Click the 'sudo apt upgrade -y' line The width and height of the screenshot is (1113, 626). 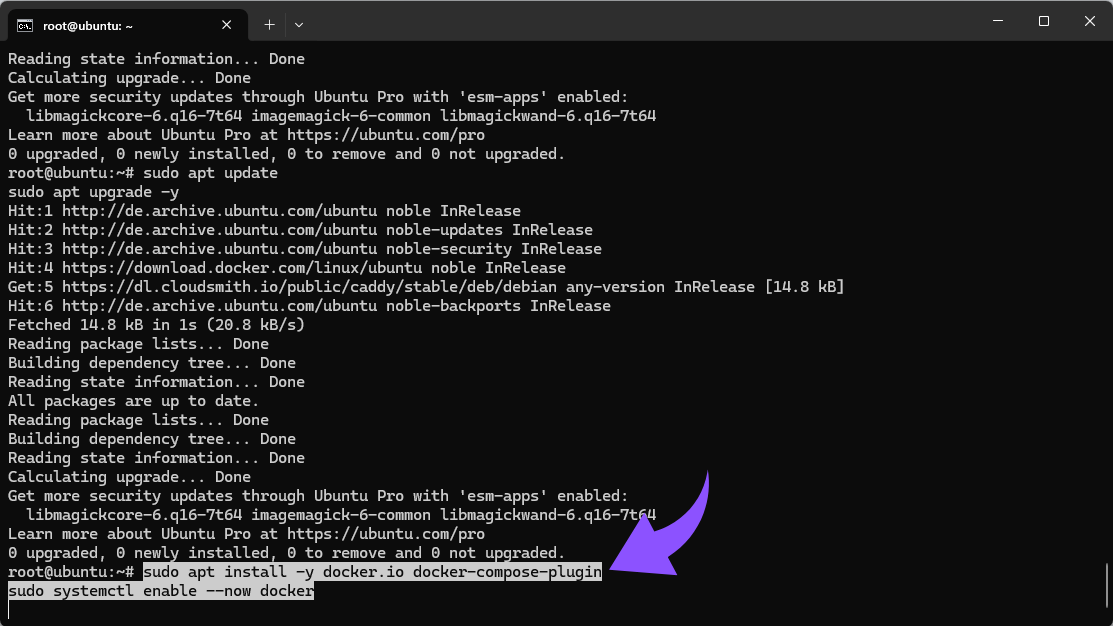[94, 192]
